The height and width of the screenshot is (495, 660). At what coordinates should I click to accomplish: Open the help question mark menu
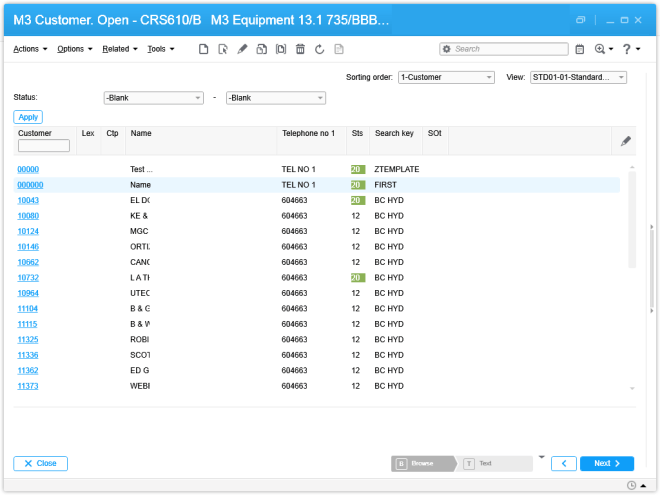click(630, 49)
